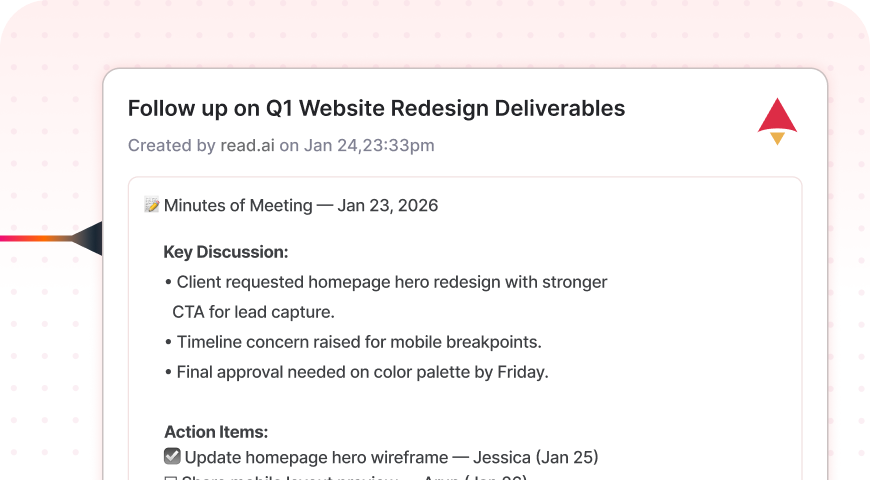Click the Follow up on Q1 Website title
Screen dimensions: 870x480
click(376, 108)
